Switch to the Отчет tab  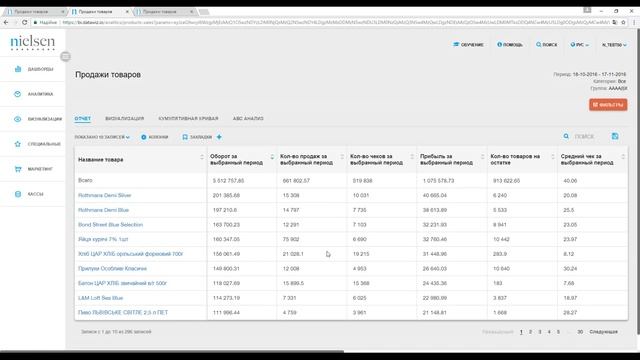pyautogui.click(x=82, y=118)
